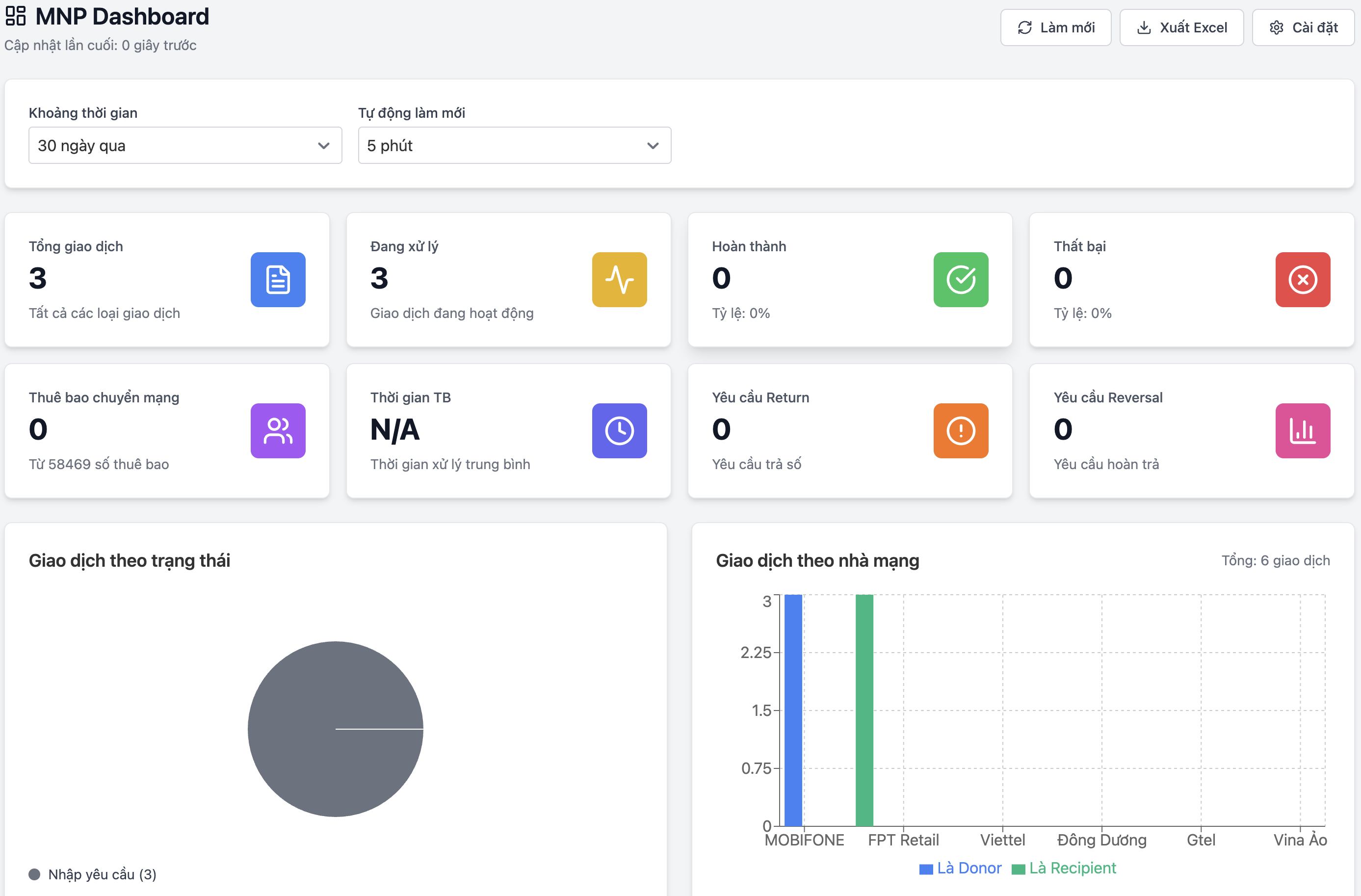Click the green checkmark icon for Hoàn thành
Screen dimensions: 1361x896
(x=961, y=280)
